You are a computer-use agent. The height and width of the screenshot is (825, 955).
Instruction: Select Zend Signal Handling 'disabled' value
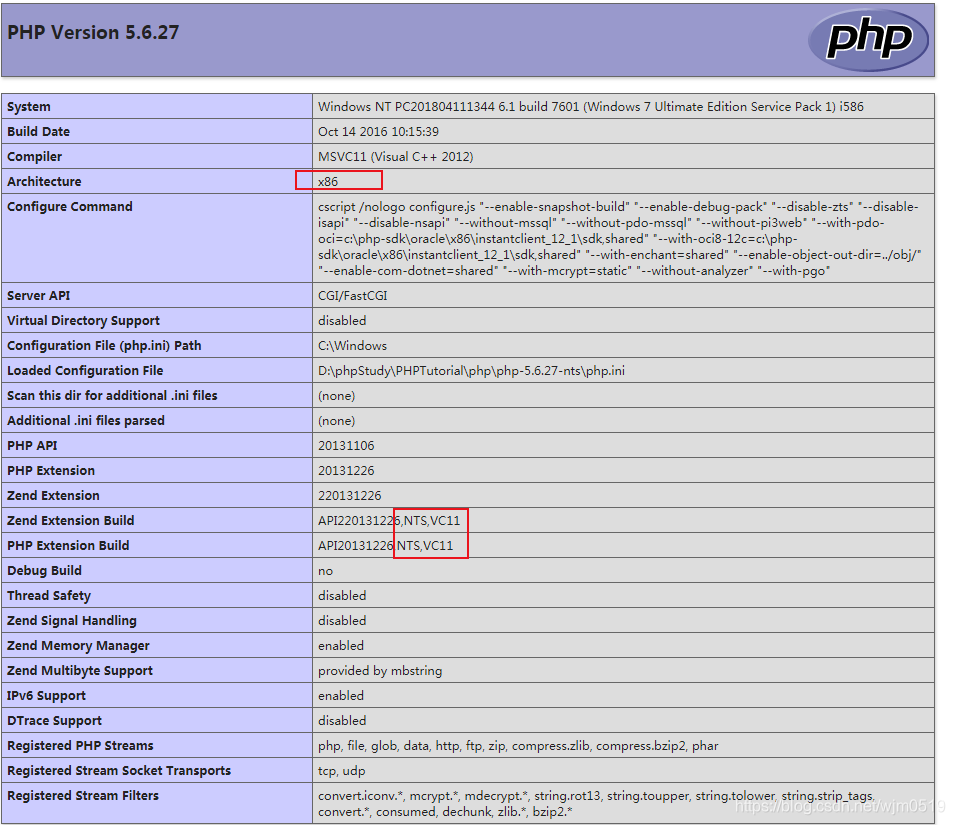342,620
